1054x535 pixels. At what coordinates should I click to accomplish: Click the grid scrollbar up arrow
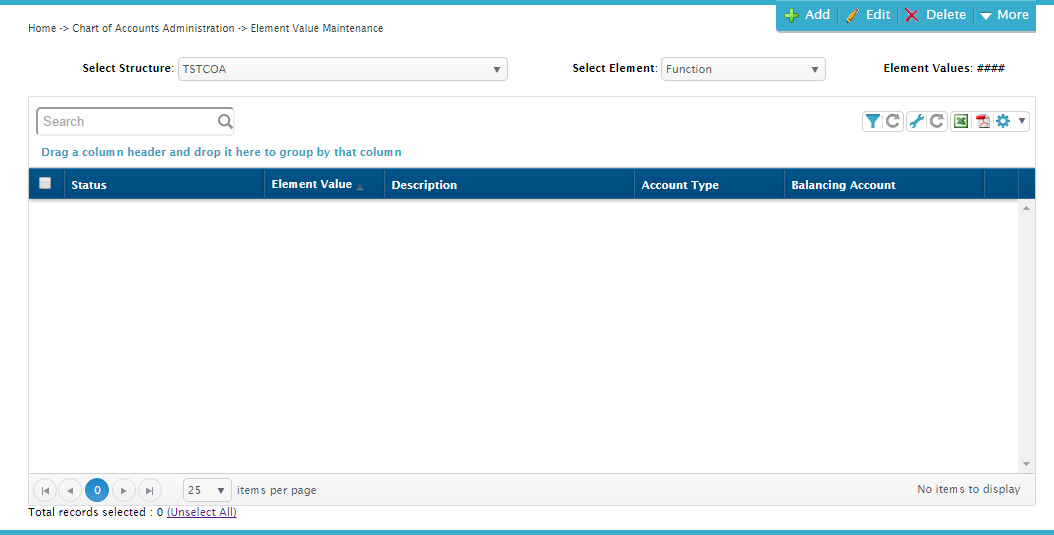point(1026,208)
